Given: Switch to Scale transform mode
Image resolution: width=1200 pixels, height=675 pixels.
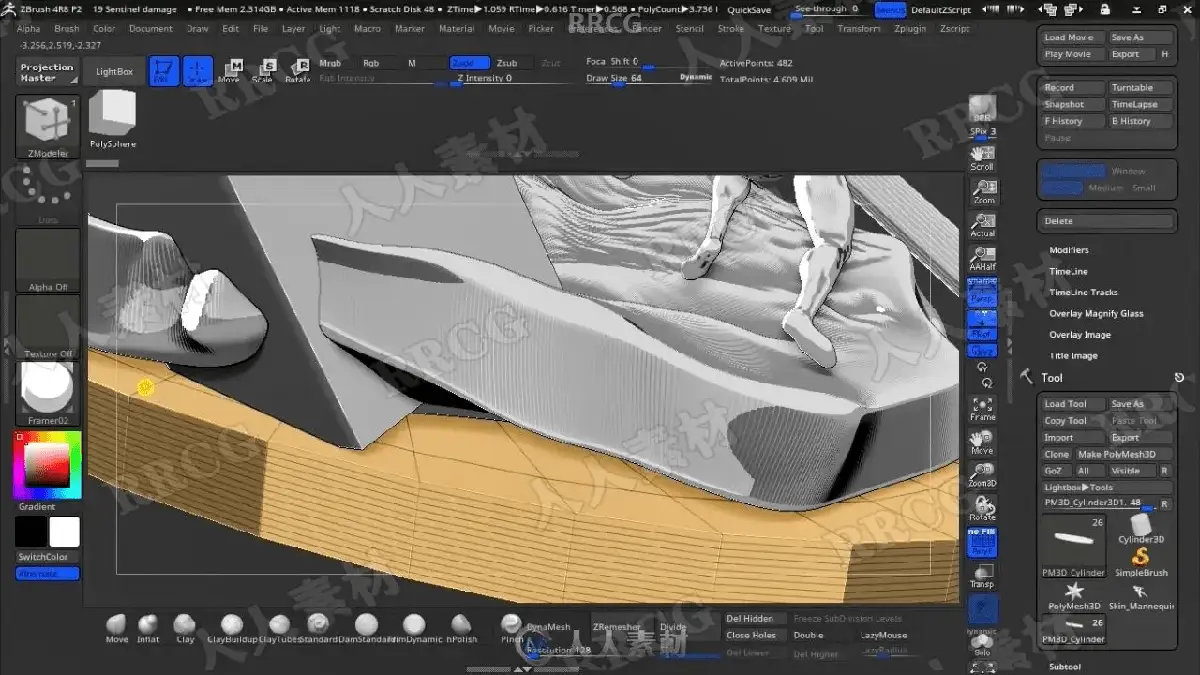Looking at the screenshot, I should click(264, 70).
